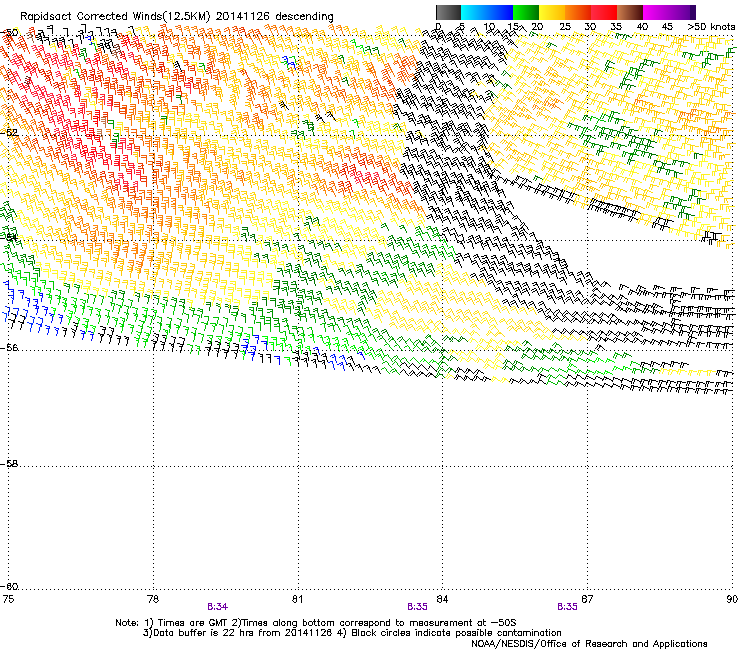Click the purple '8:35' label near longitude 87
Image resolution: width=740 pixels, height=650 pixels.
tap(567, 607)
